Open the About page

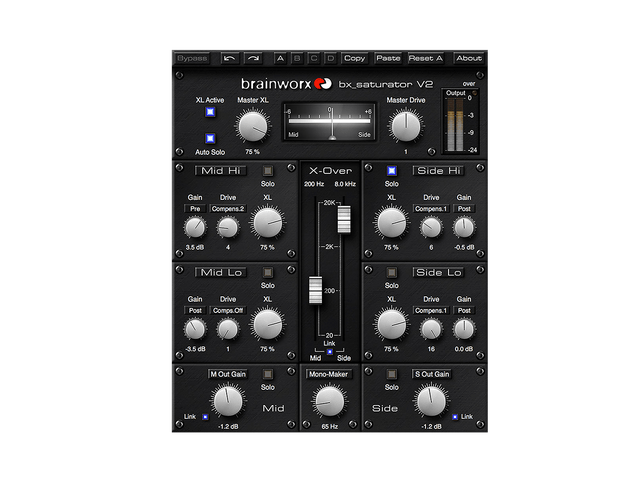coord(469,58)
